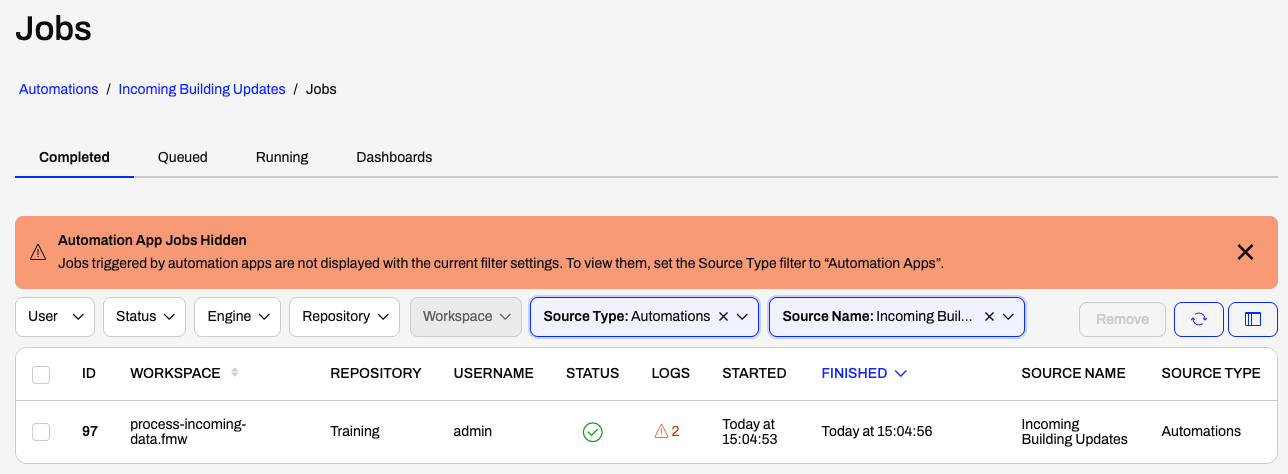Screen dimensions: 1288x474
Task: Click the admin username cell
Action: click(473, 432)
